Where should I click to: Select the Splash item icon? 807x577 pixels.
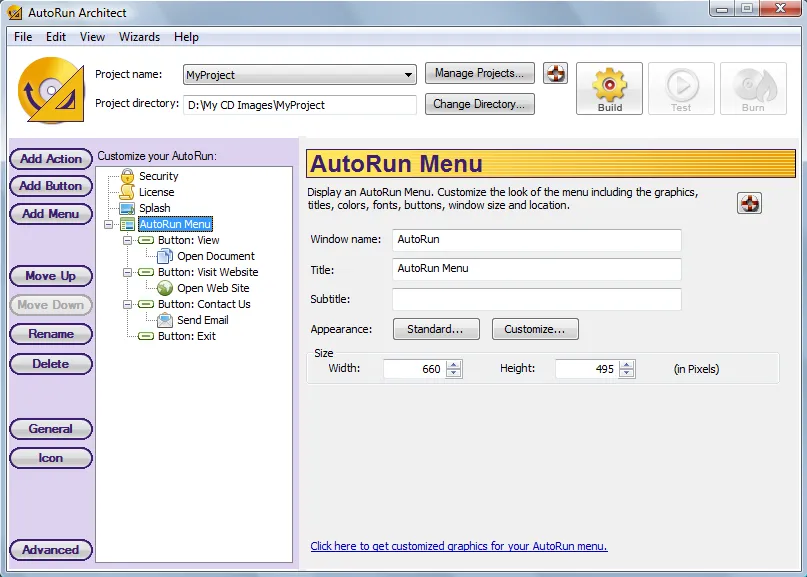127,208
